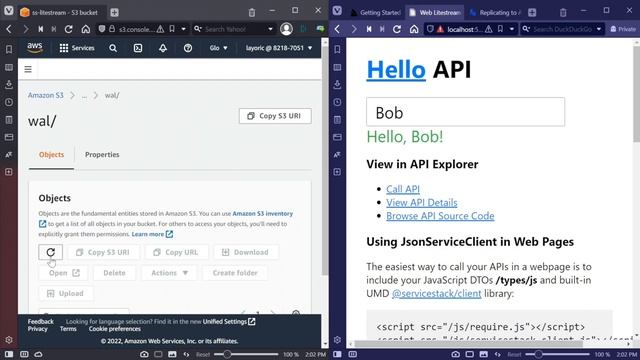Open AWS CloudShell icon in console header

(x=138, y=48)
